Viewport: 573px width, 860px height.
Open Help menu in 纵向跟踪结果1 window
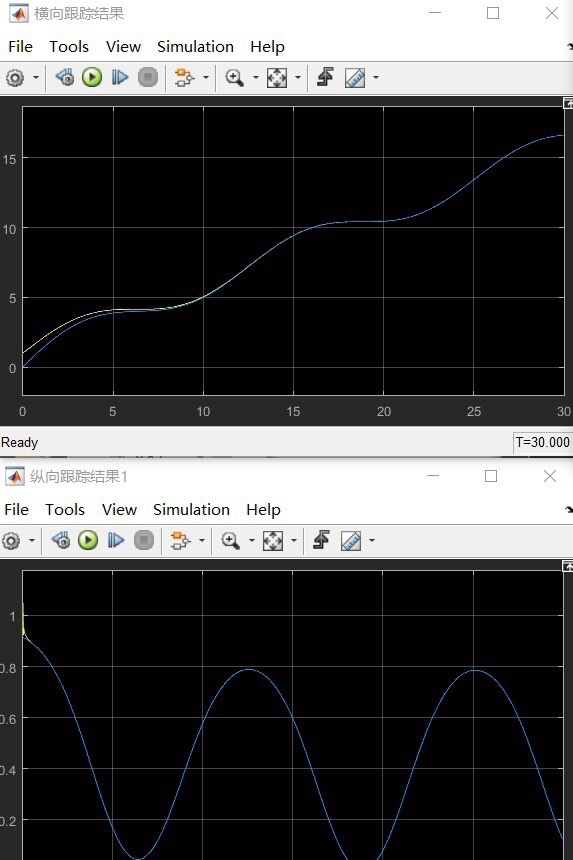[264, 510]
